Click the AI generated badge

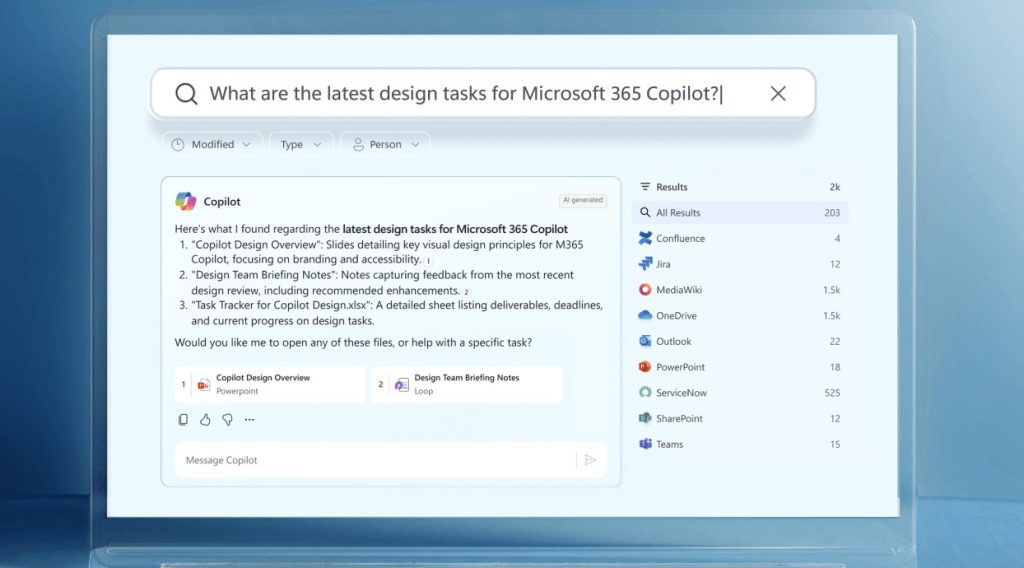point(583,200)
